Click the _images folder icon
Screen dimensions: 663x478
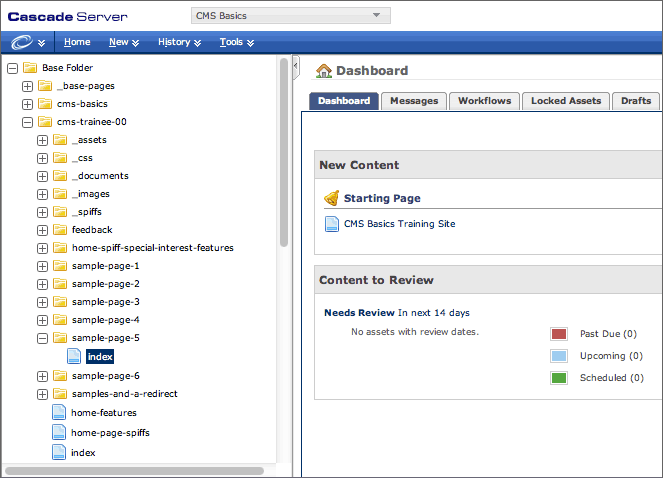click(x=59, y=194)
